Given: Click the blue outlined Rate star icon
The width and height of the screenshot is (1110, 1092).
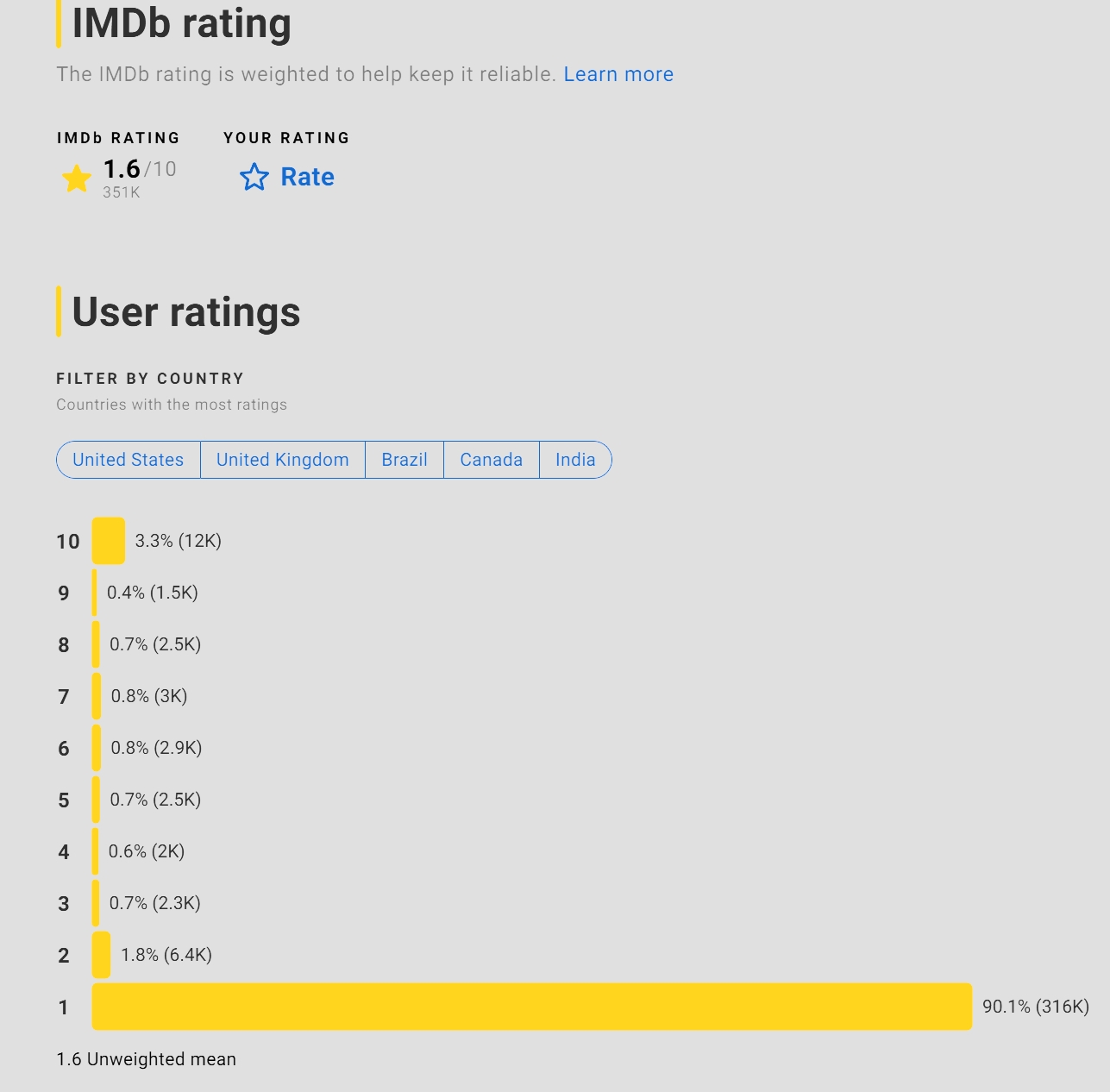Looking at the screenshot, I should (x=254, y=177).
